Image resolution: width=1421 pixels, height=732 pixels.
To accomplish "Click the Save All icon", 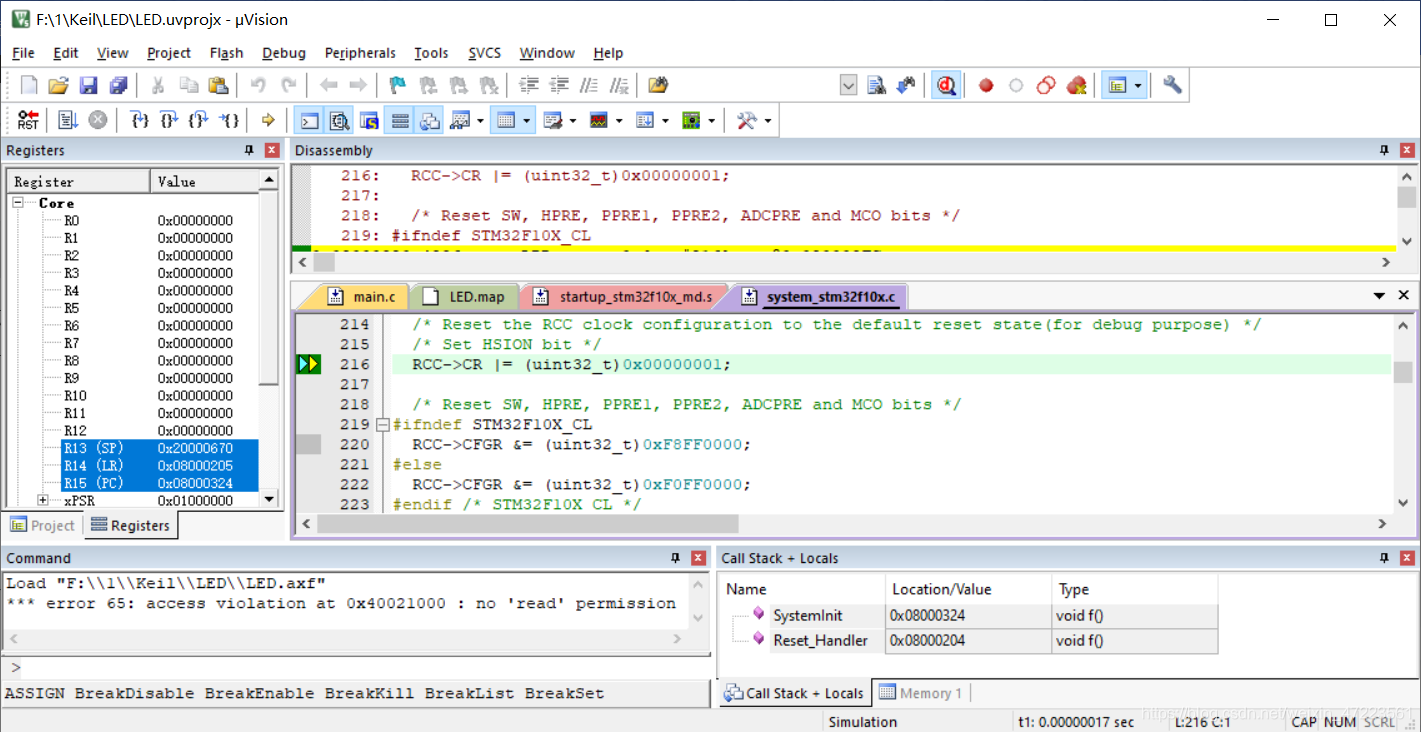I will [118, 86].
